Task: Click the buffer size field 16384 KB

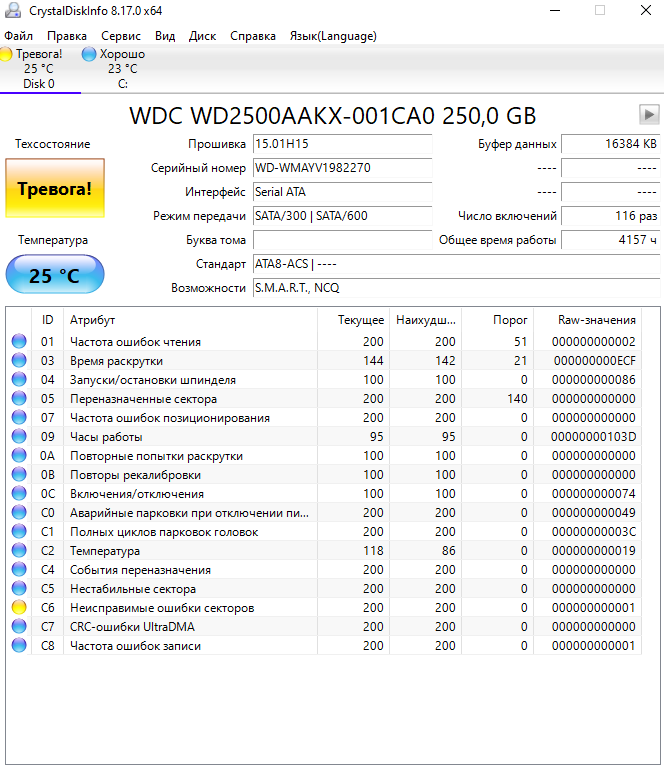Action: [x=611, y=144]
